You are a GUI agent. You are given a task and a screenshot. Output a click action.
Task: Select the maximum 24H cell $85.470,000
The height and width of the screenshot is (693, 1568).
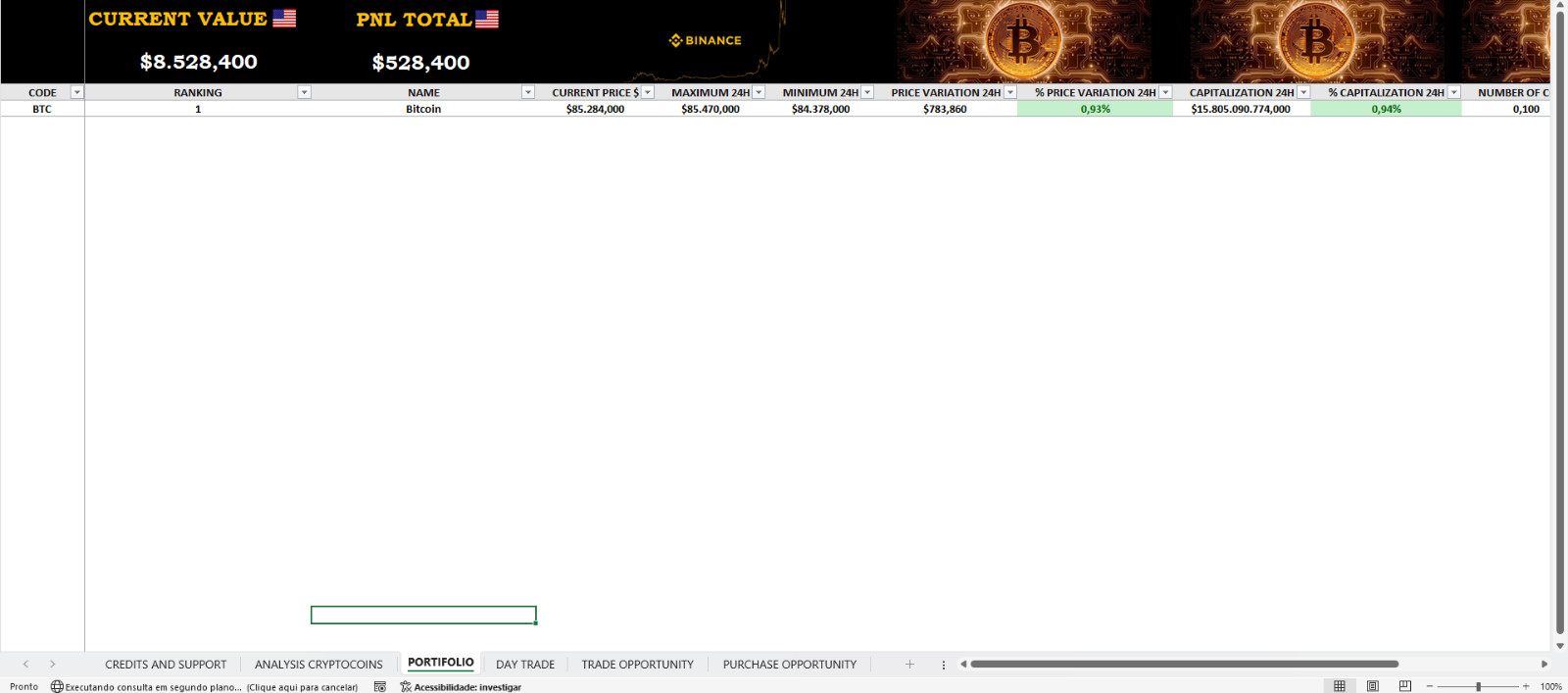click(x=710, y=109)
